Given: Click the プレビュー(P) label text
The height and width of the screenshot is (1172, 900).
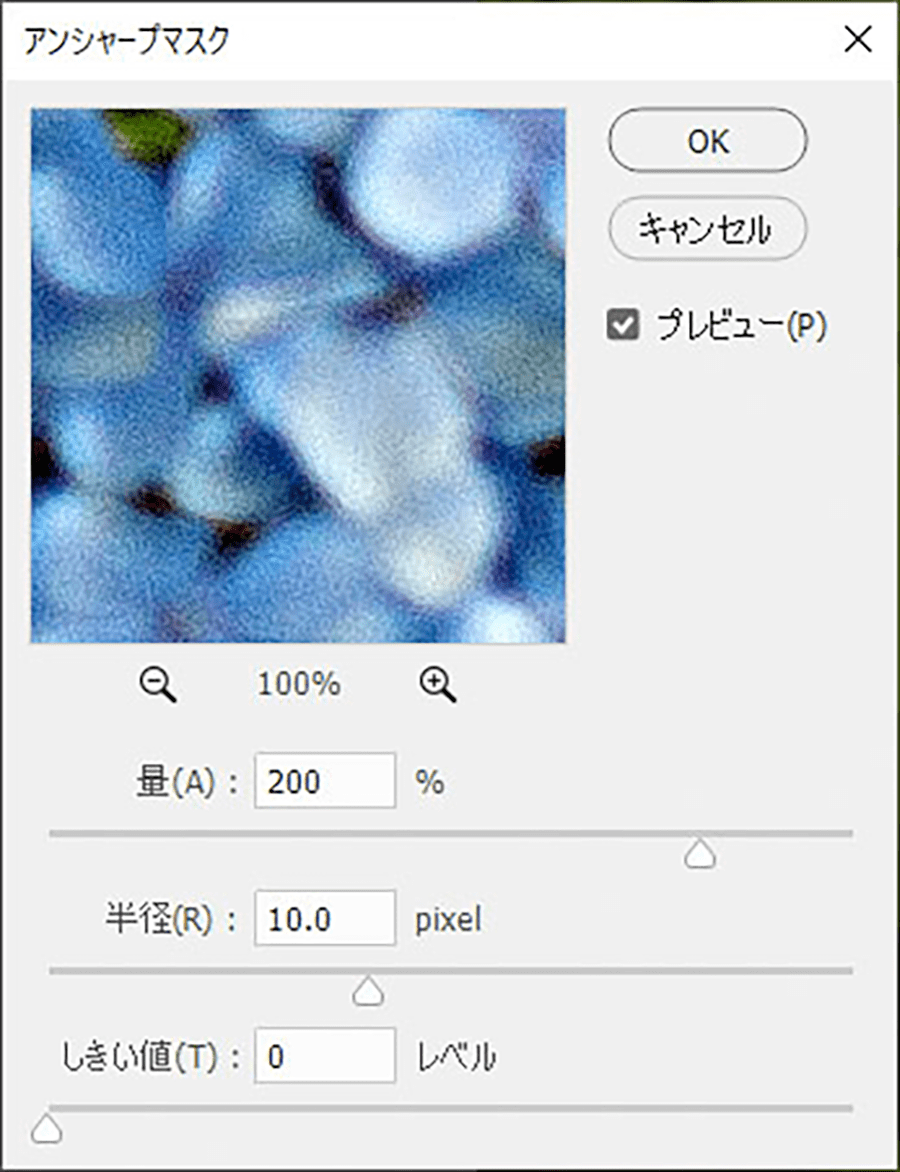Looking at the screenshot, I should [x=741, y=327].
